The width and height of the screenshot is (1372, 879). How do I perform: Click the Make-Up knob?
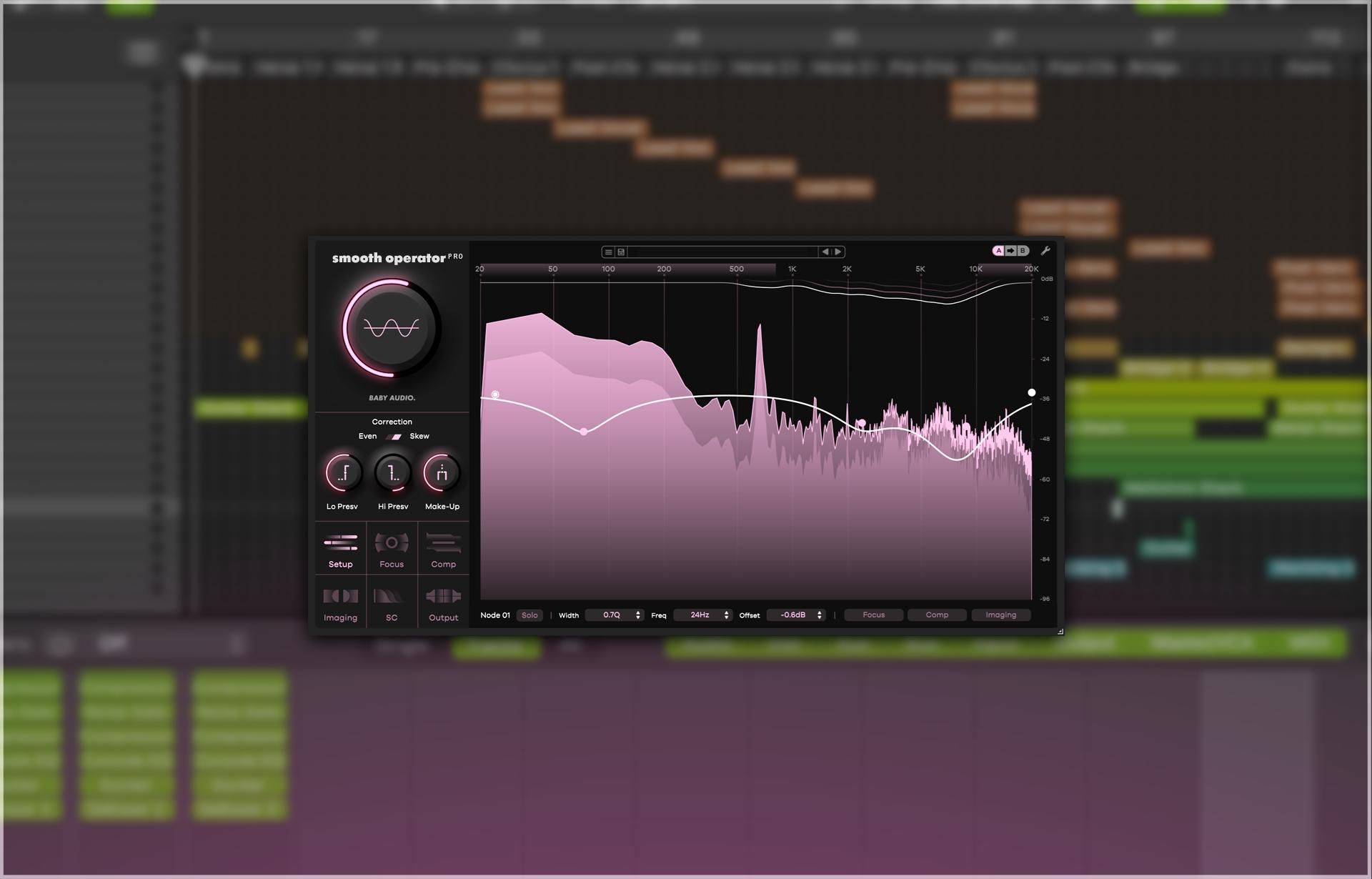coord(442,472)
